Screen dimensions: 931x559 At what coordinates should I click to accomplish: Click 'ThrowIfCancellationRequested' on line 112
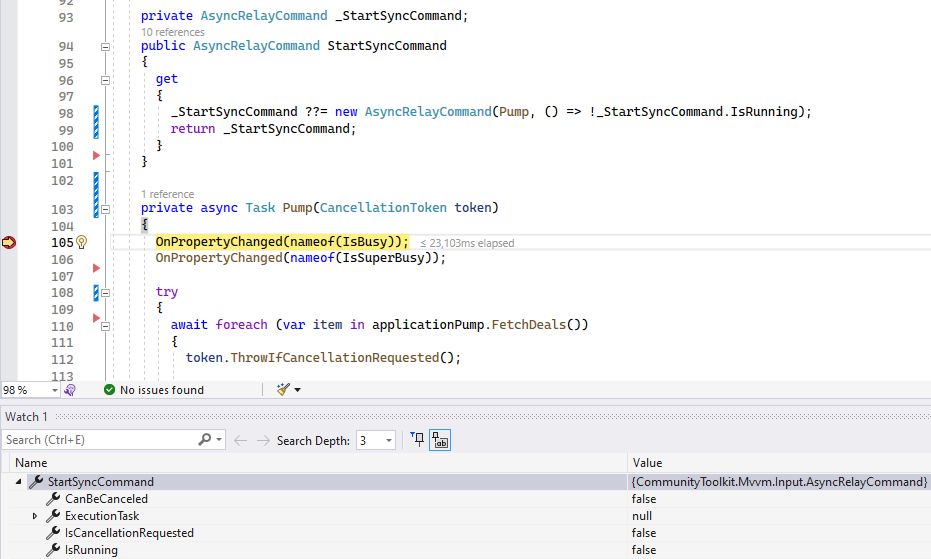coord(334,357)
